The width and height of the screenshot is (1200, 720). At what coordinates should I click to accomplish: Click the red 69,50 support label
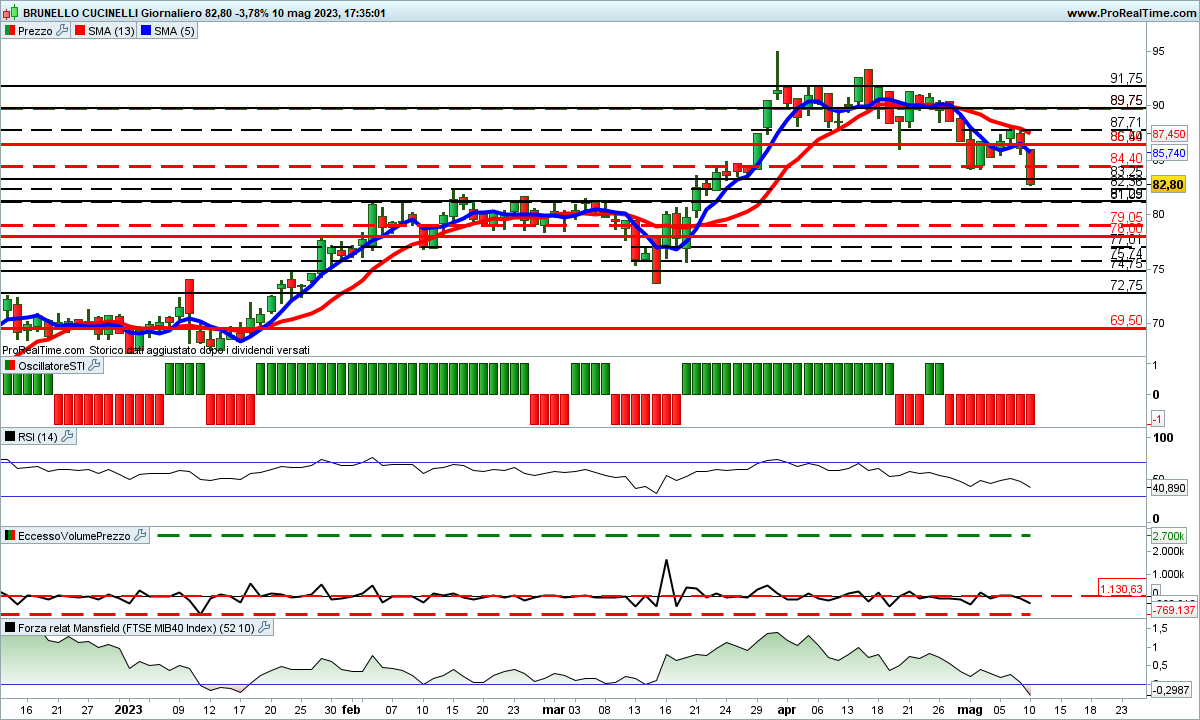[x=1126, y=320]
